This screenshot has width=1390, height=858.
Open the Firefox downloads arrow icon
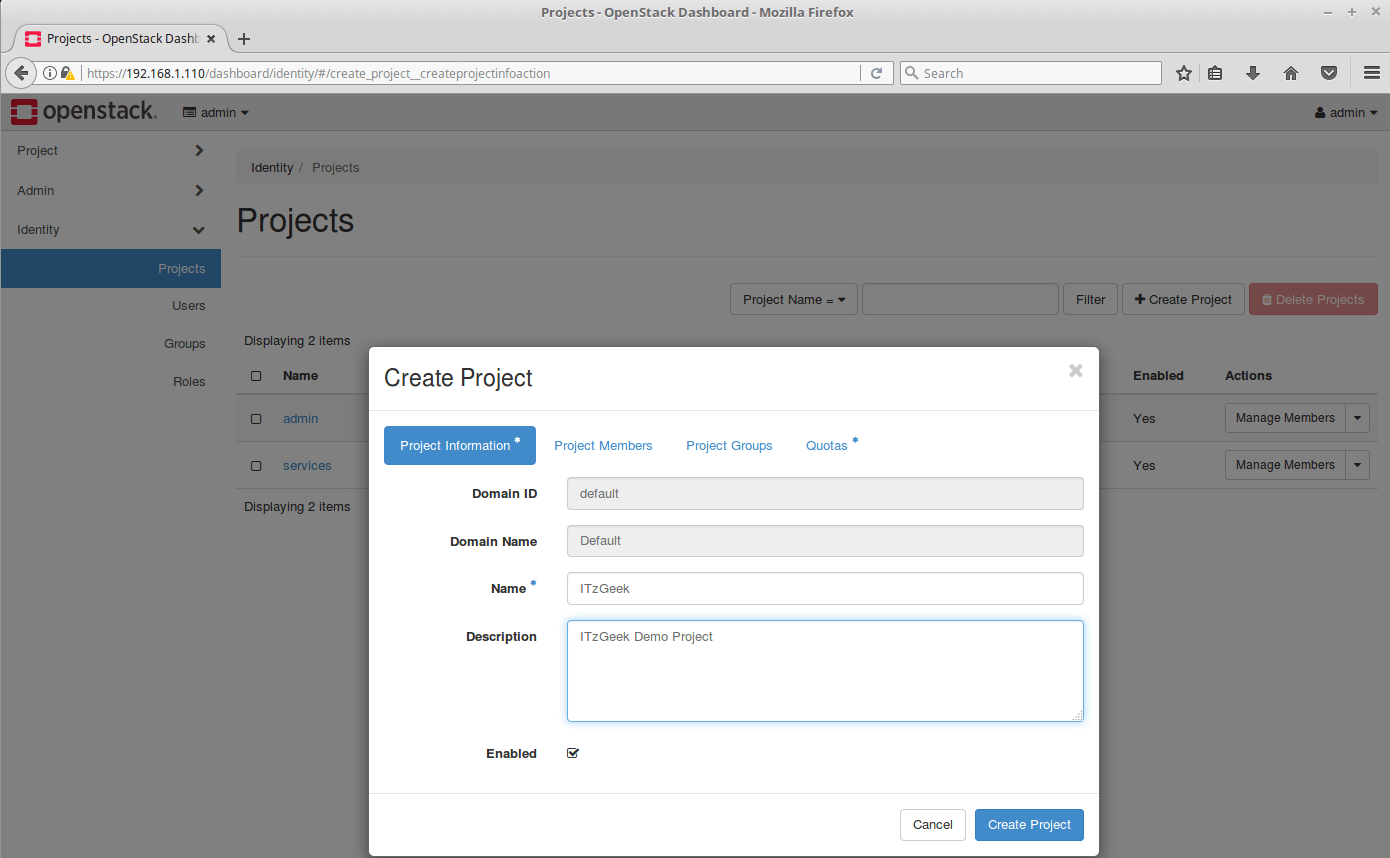click(1252, 73)
